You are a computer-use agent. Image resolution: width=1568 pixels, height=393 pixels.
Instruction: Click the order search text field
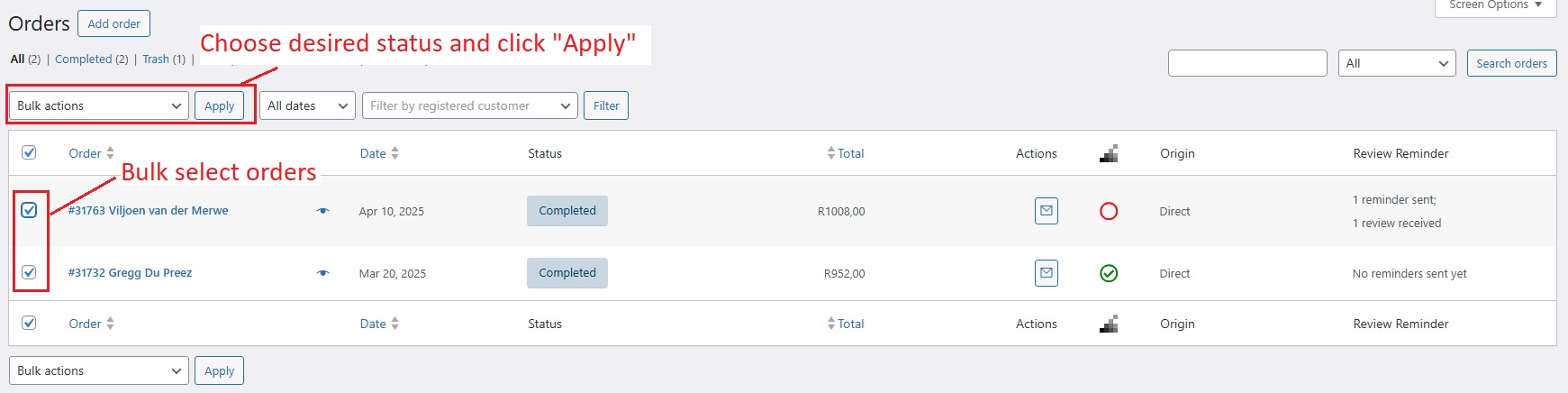[1247, 63]
